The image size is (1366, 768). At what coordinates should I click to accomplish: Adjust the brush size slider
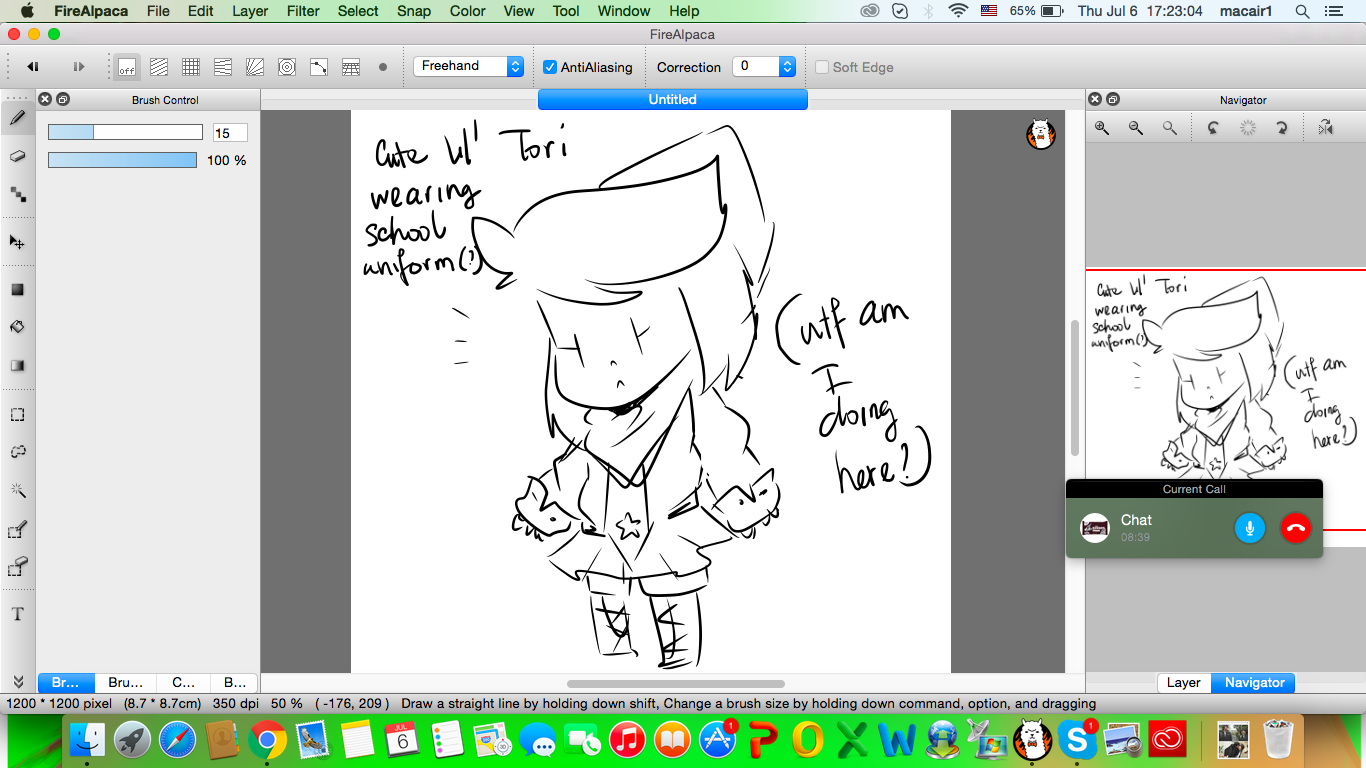124,132
